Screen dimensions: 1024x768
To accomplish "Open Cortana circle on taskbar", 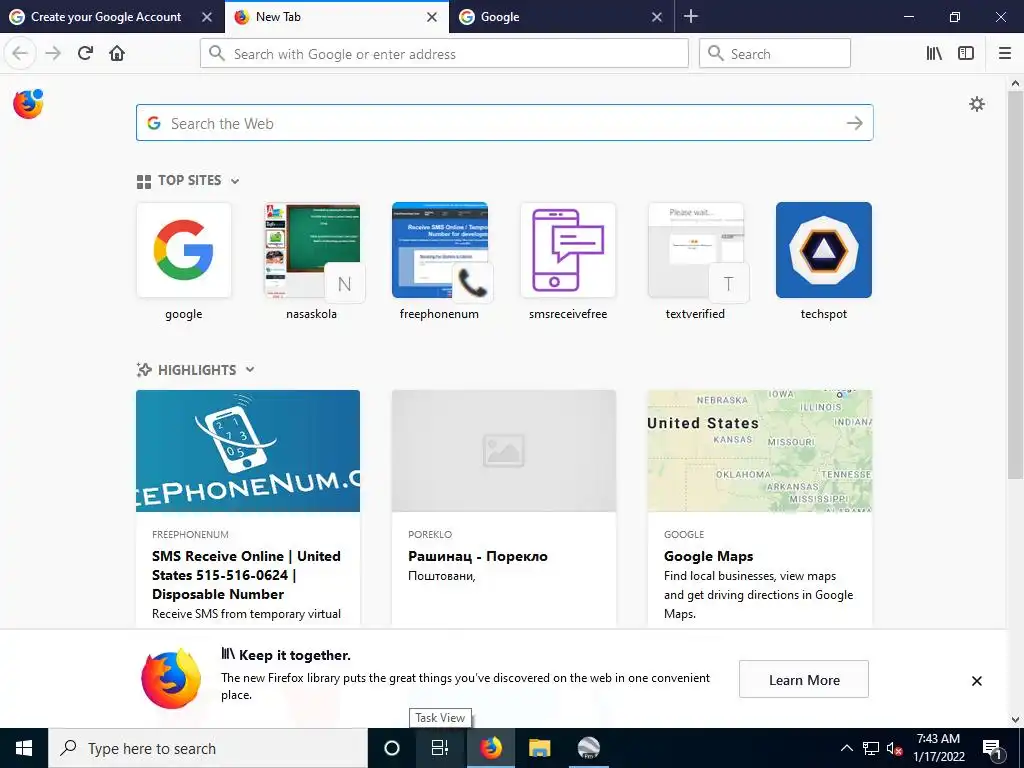I will tap(391, 748).
